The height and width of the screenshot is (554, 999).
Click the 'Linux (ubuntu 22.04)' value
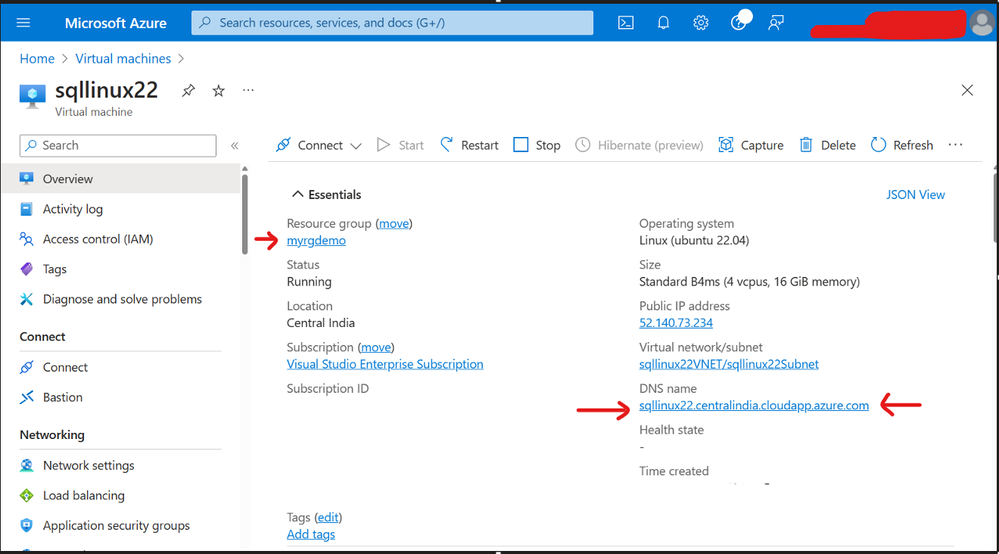(694, 240)
